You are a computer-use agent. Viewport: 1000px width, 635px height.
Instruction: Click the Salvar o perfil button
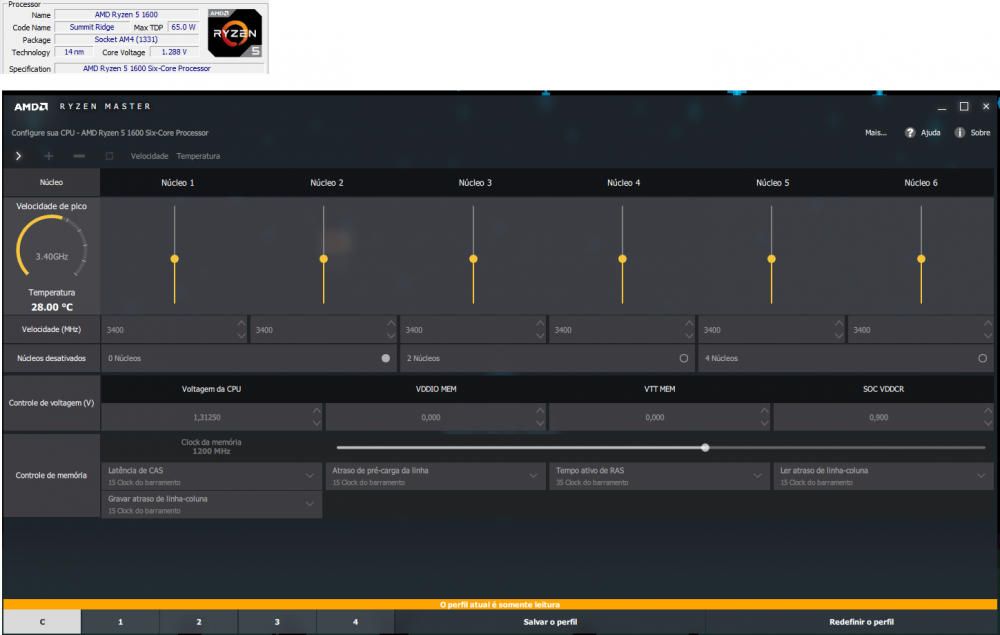click(550, 622)
